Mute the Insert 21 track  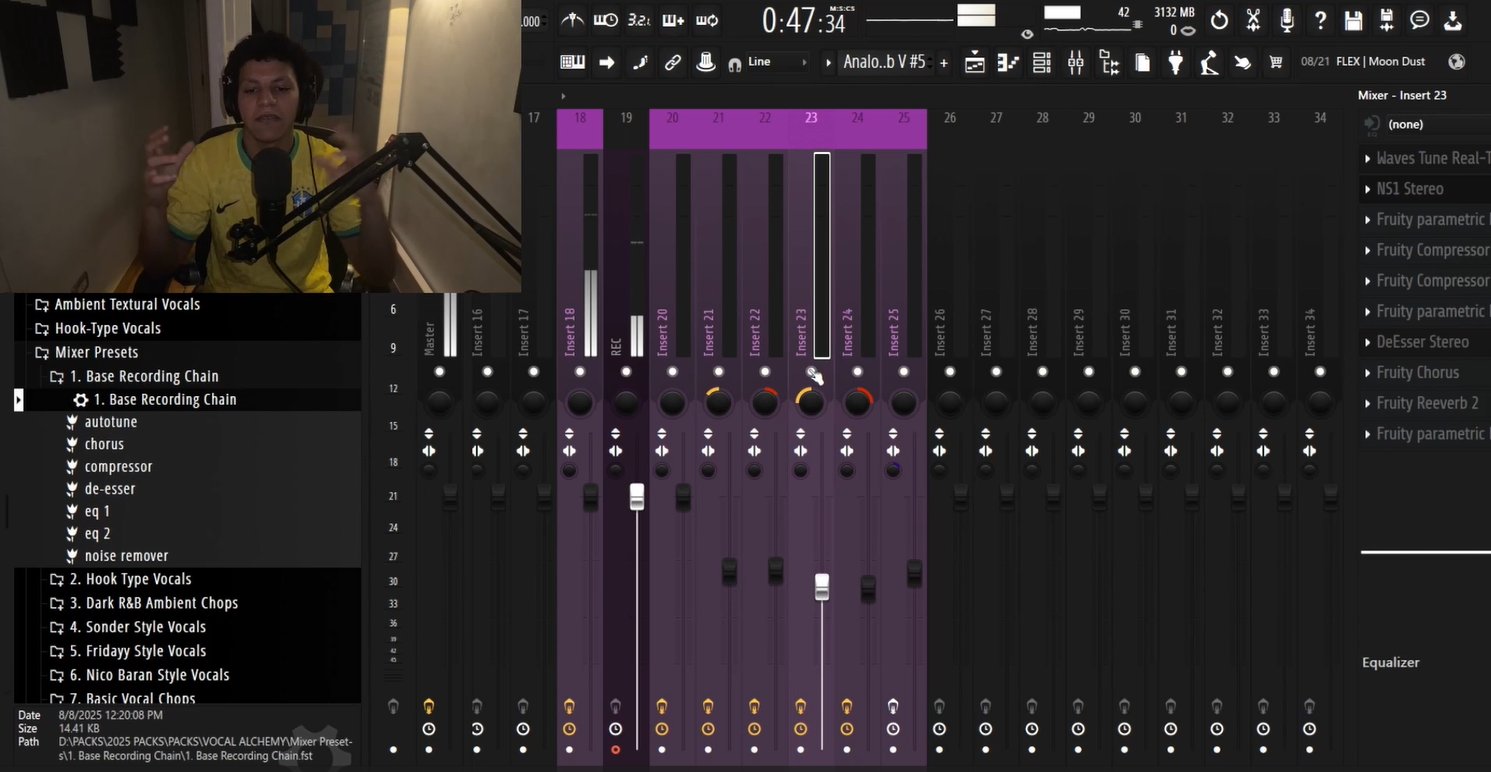point(718,372)
